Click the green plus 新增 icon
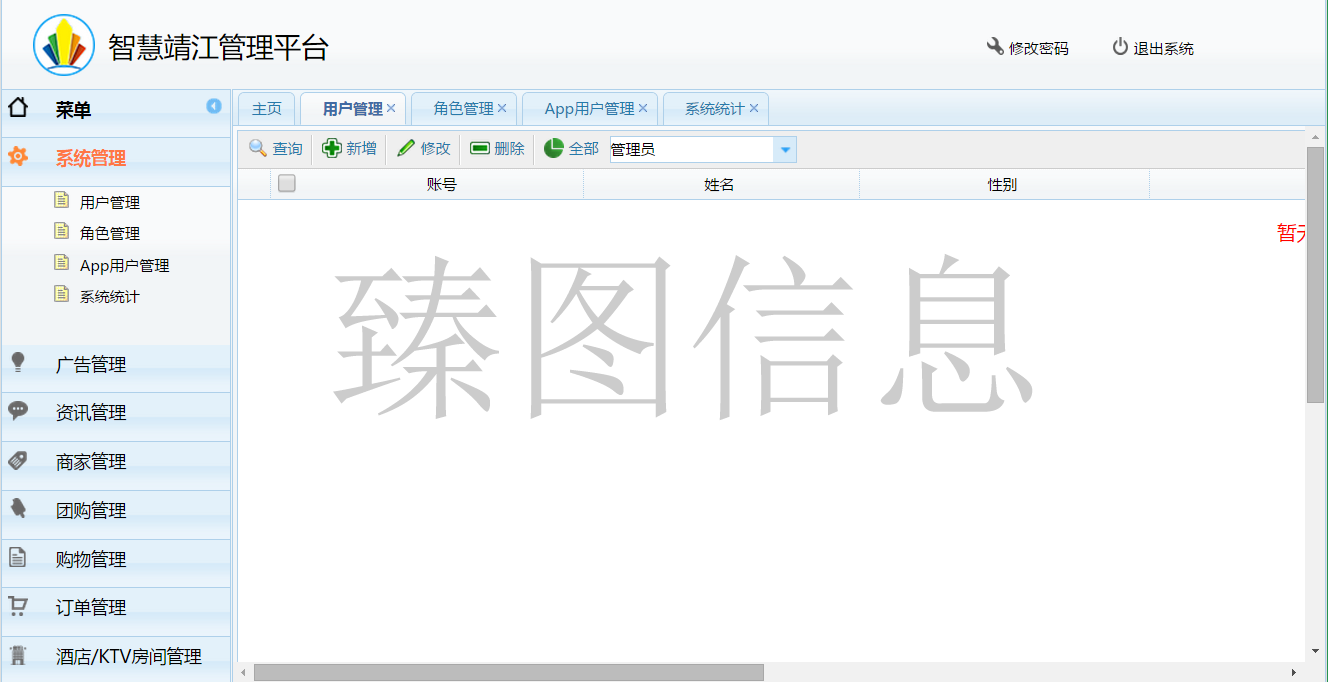This screenshot has width=1328, height=682. pos(332,148)
